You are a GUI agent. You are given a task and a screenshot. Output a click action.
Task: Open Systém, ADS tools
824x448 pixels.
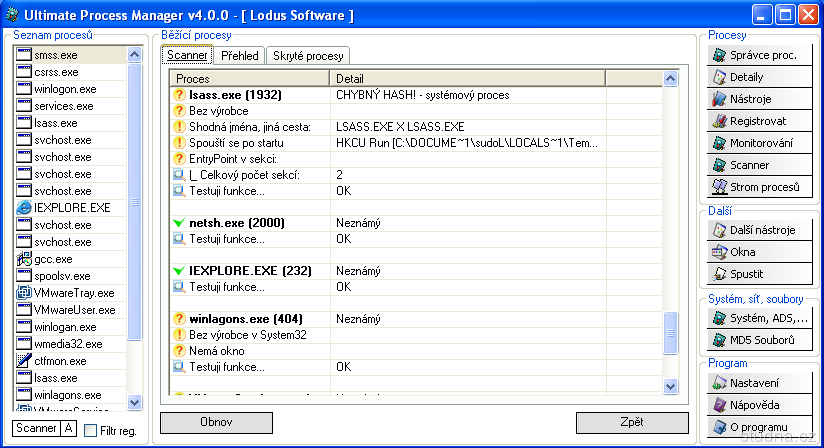click(x=759, y=318)
